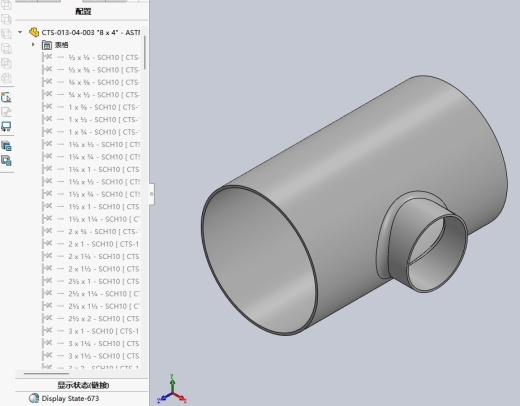Image resolution: width=520 pixels, height=406 pixels.
Task: Click the configuration icon of ½ x ¼ - SCH10 row
Action: coord(47,57)
